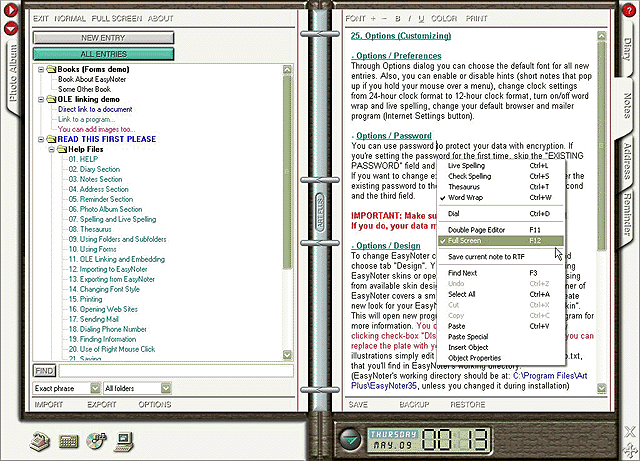Click the red play arrow icon top-left
This screenshot has height=461, width=640.
[x=11, y=10]
